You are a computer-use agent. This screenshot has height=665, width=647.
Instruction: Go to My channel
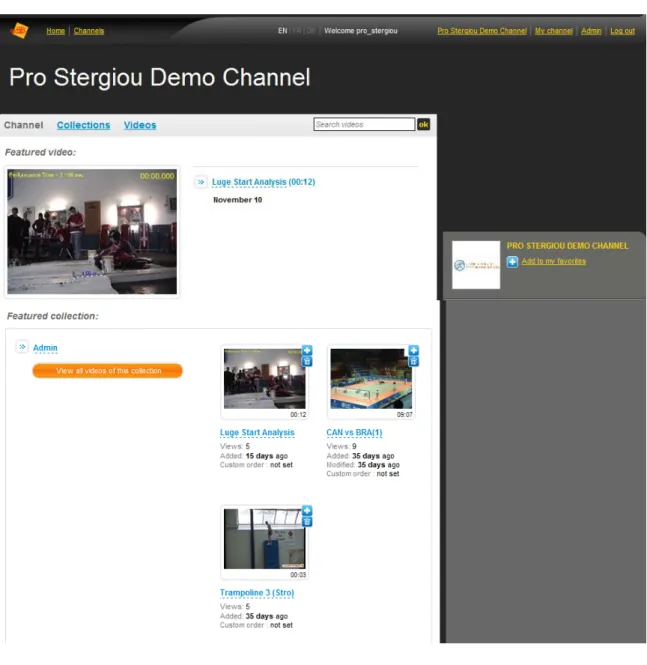pos(554,31)
